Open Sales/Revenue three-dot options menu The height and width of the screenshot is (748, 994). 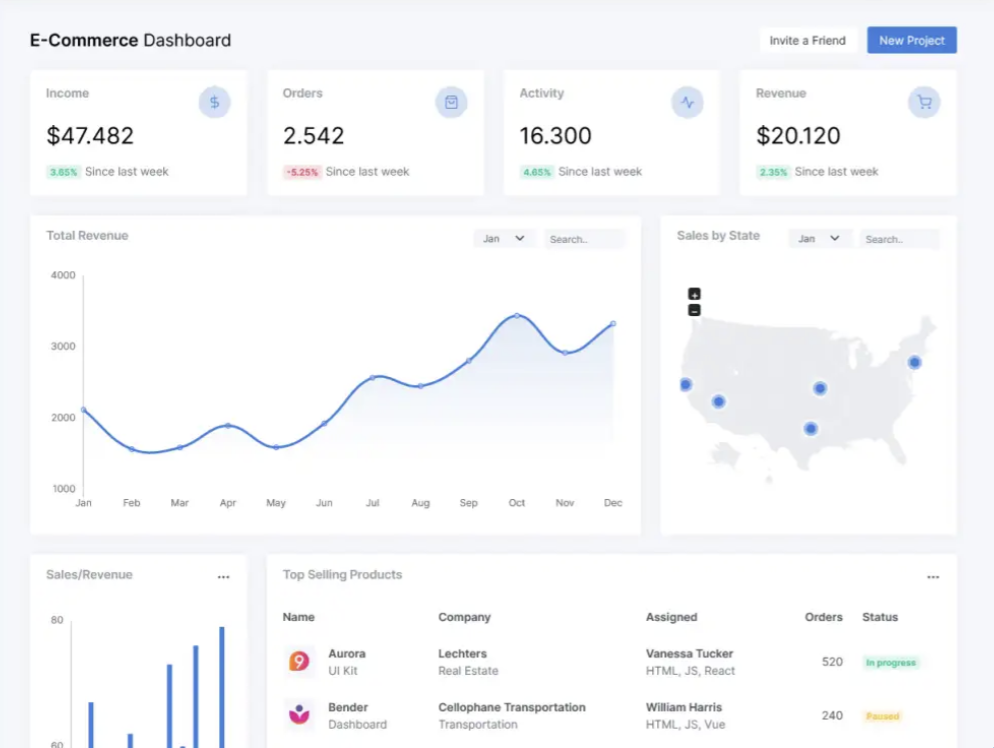coord(223,577)
